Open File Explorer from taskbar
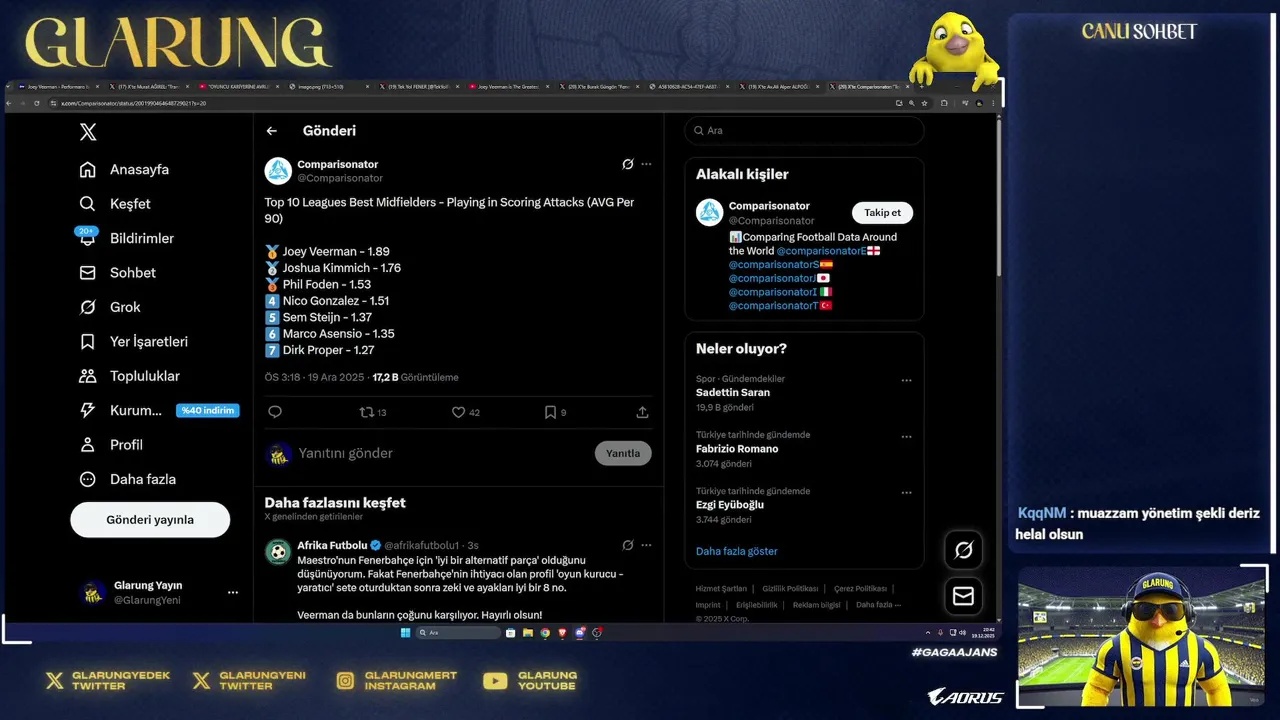 point(528,633)
